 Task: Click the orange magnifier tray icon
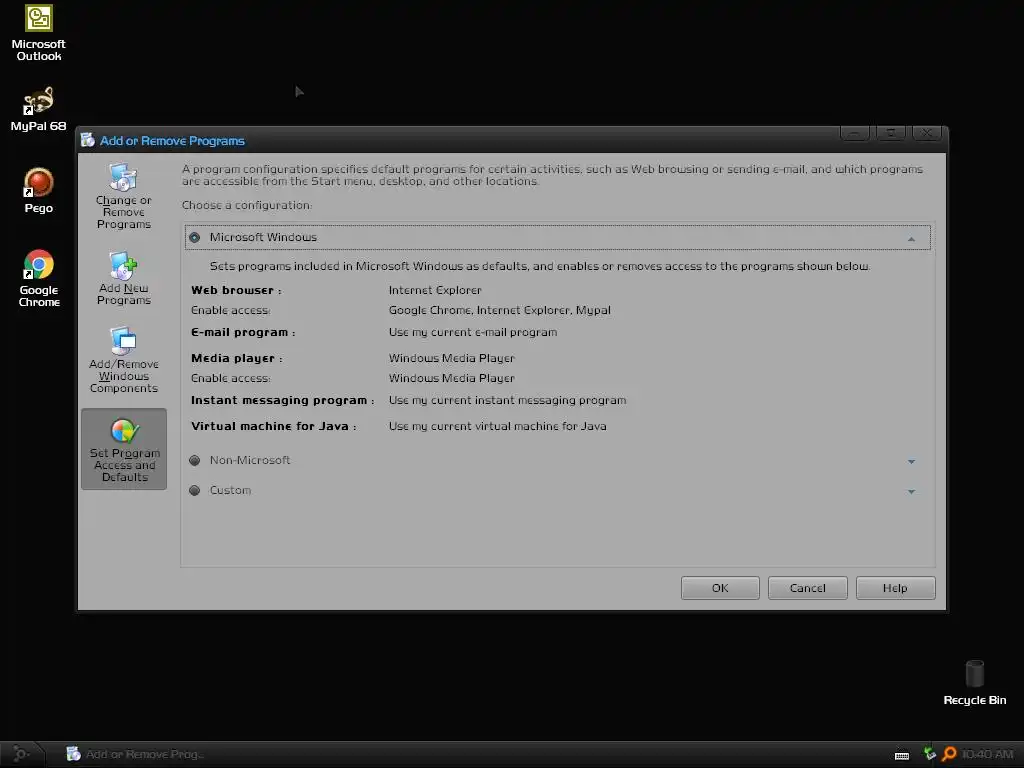[949, 754]
